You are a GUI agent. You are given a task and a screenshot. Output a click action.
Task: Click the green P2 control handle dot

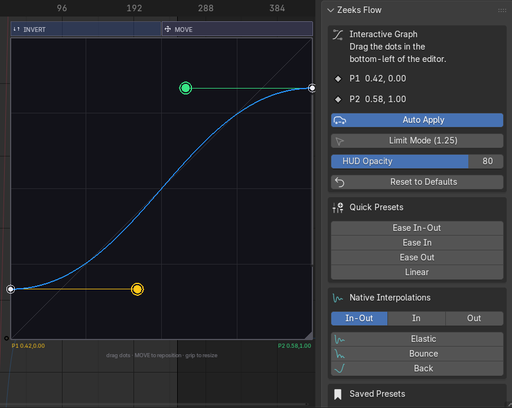185,88
